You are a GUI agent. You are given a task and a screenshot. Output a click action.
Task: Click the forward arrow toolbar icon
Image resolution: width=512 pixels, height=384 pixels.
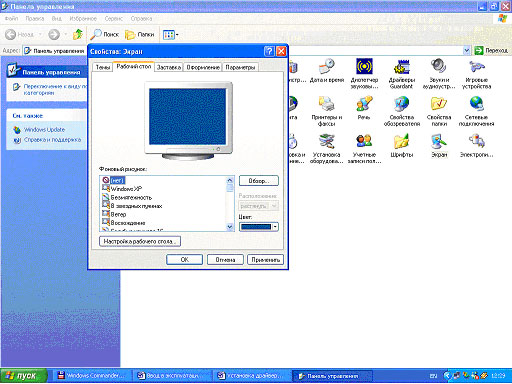[x=54, y=34]
